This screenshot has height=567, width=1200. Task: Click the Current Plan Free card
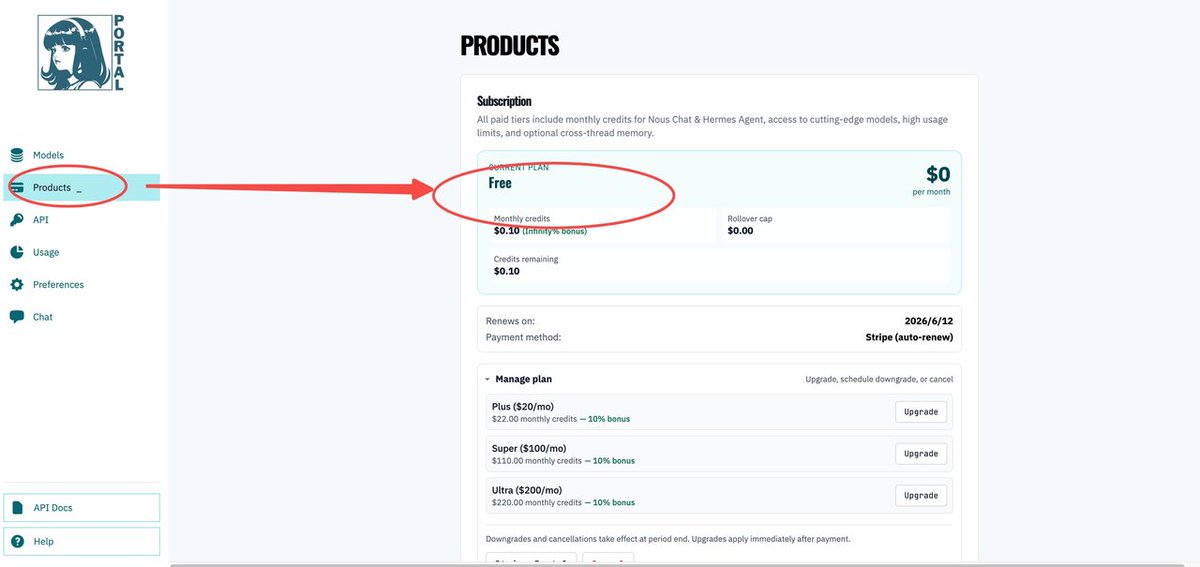coord(719,222)
